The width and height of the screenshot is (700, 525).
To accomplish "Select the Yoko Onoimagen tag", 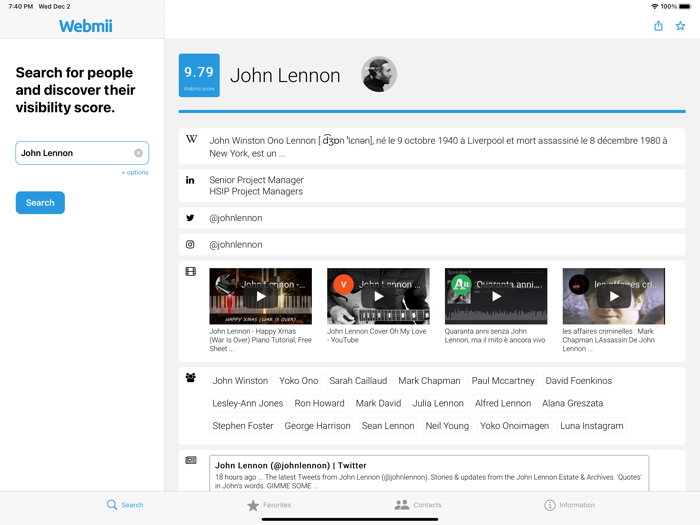I will click(x=515, y=426).
